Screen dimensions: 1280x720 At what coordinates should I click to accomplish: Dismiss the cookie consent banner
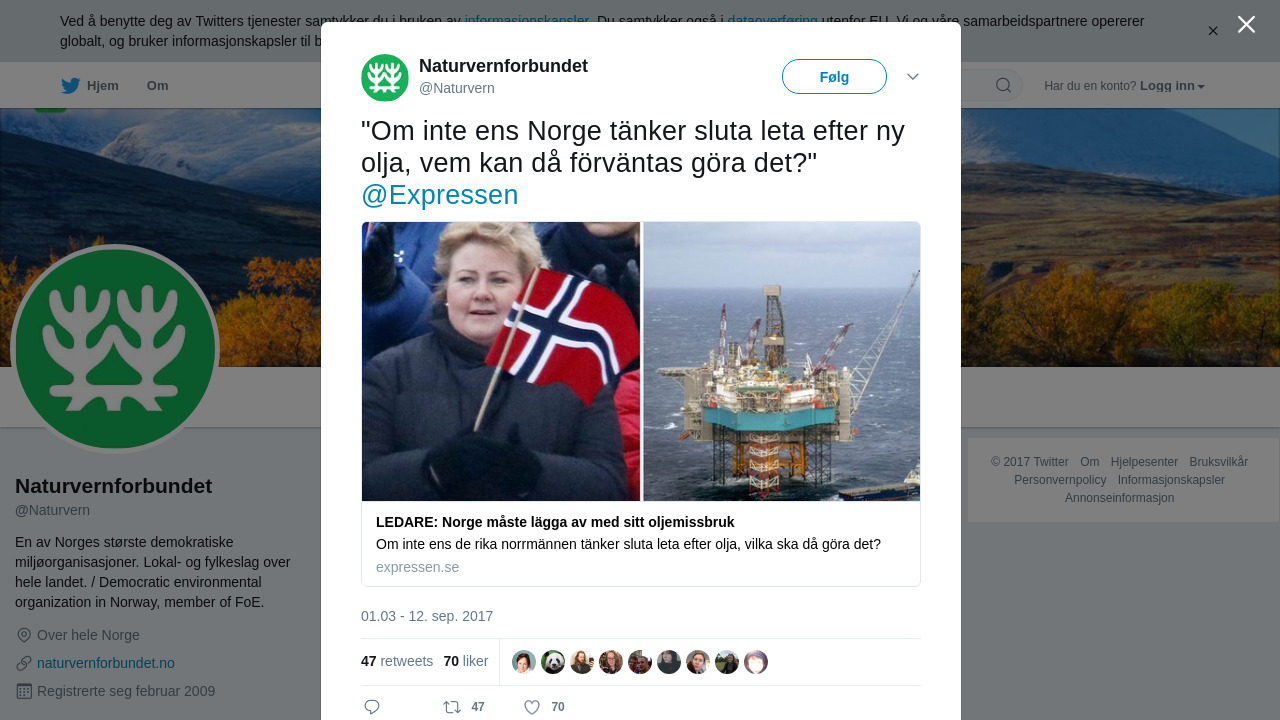[1213, 31]
